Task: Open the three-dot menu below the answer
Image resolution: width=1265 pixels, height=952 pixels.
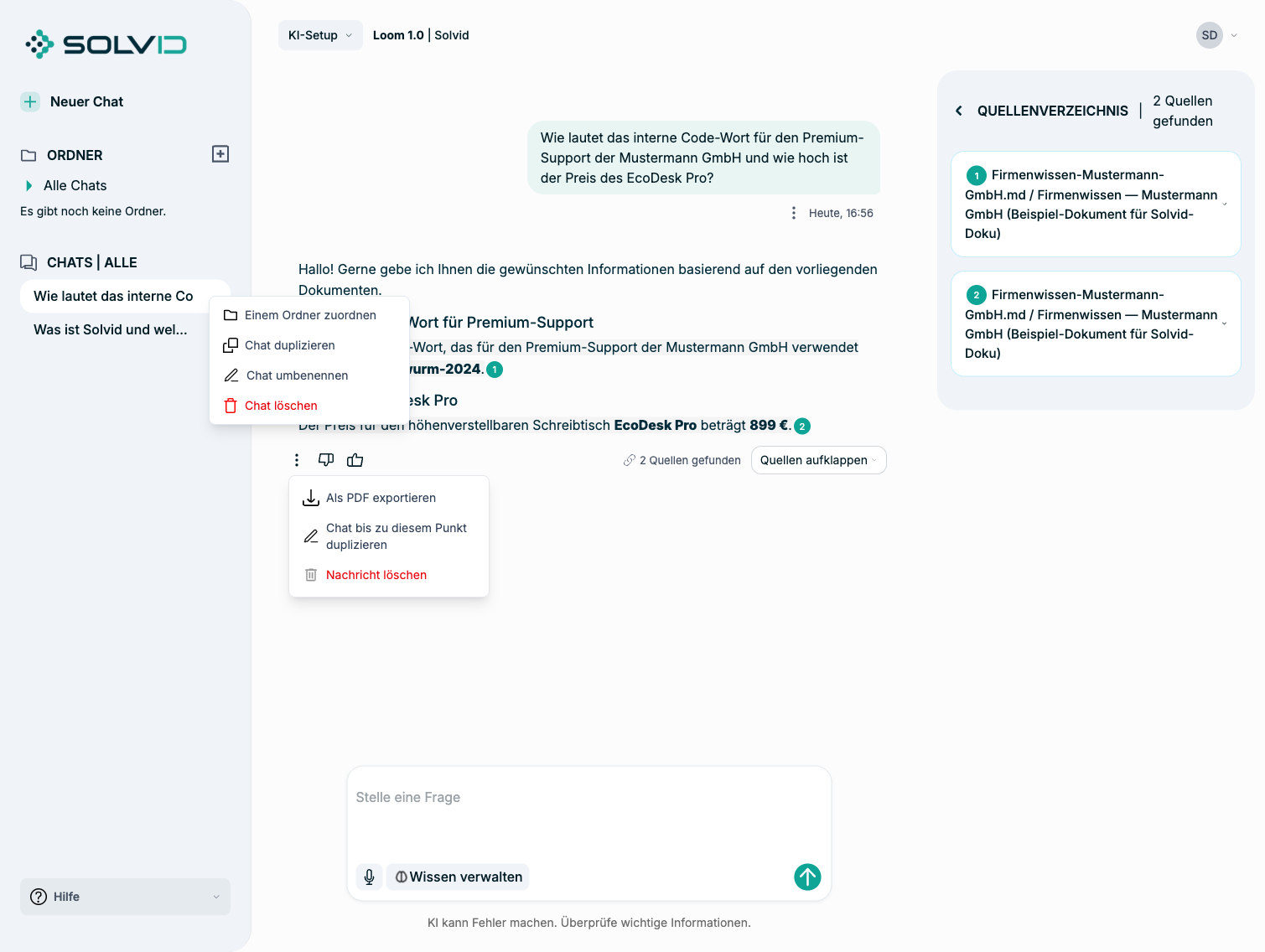Action: (297, 460)
